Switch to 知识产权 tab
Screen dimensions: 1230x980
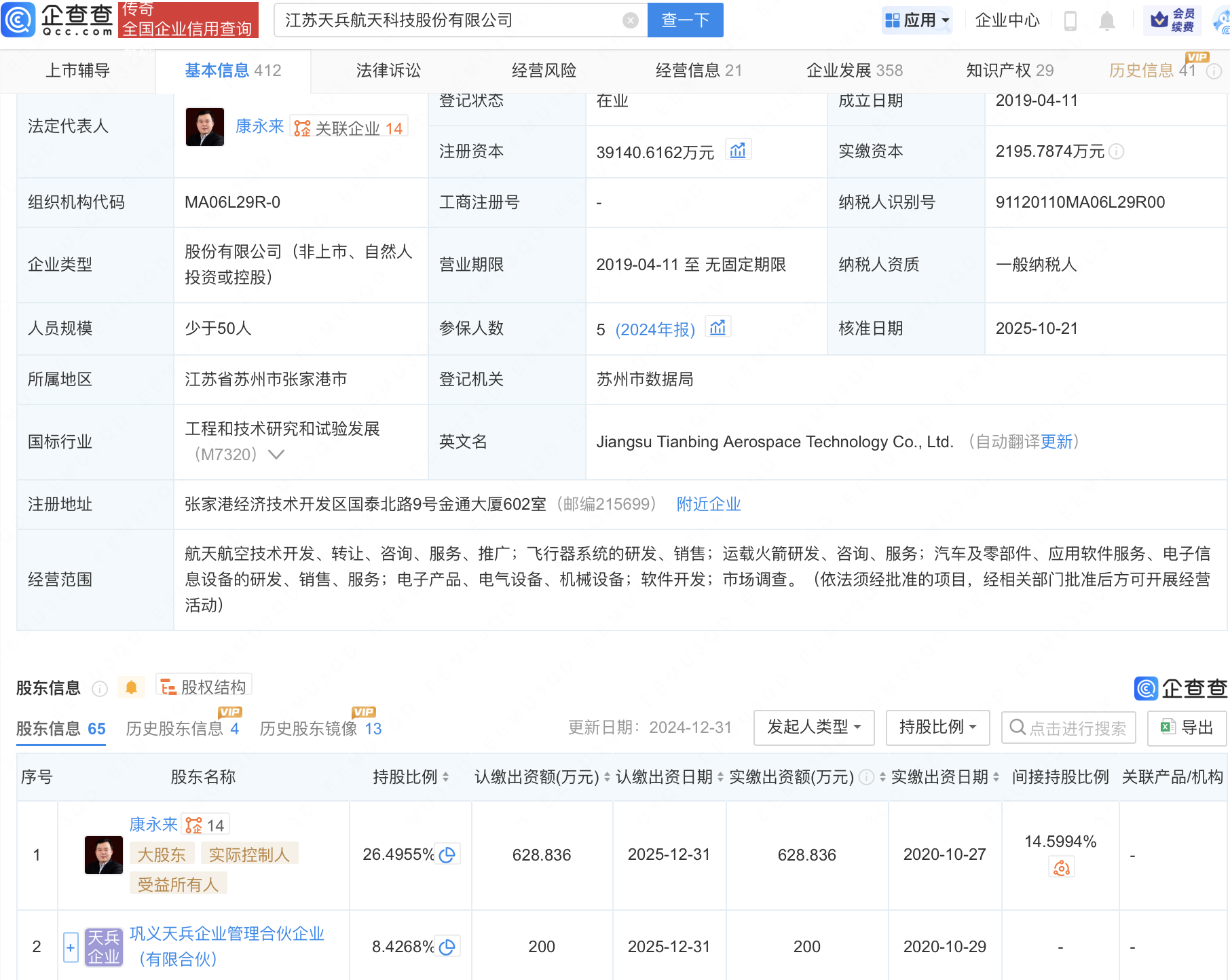(x=1009, y=71)
